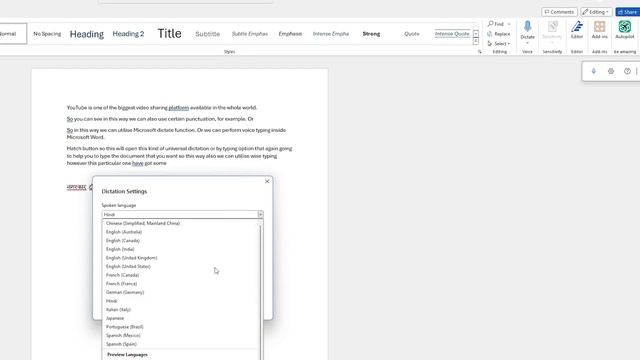
Task: Click the underlined word "have" in document
Action: tap(138, 163)
